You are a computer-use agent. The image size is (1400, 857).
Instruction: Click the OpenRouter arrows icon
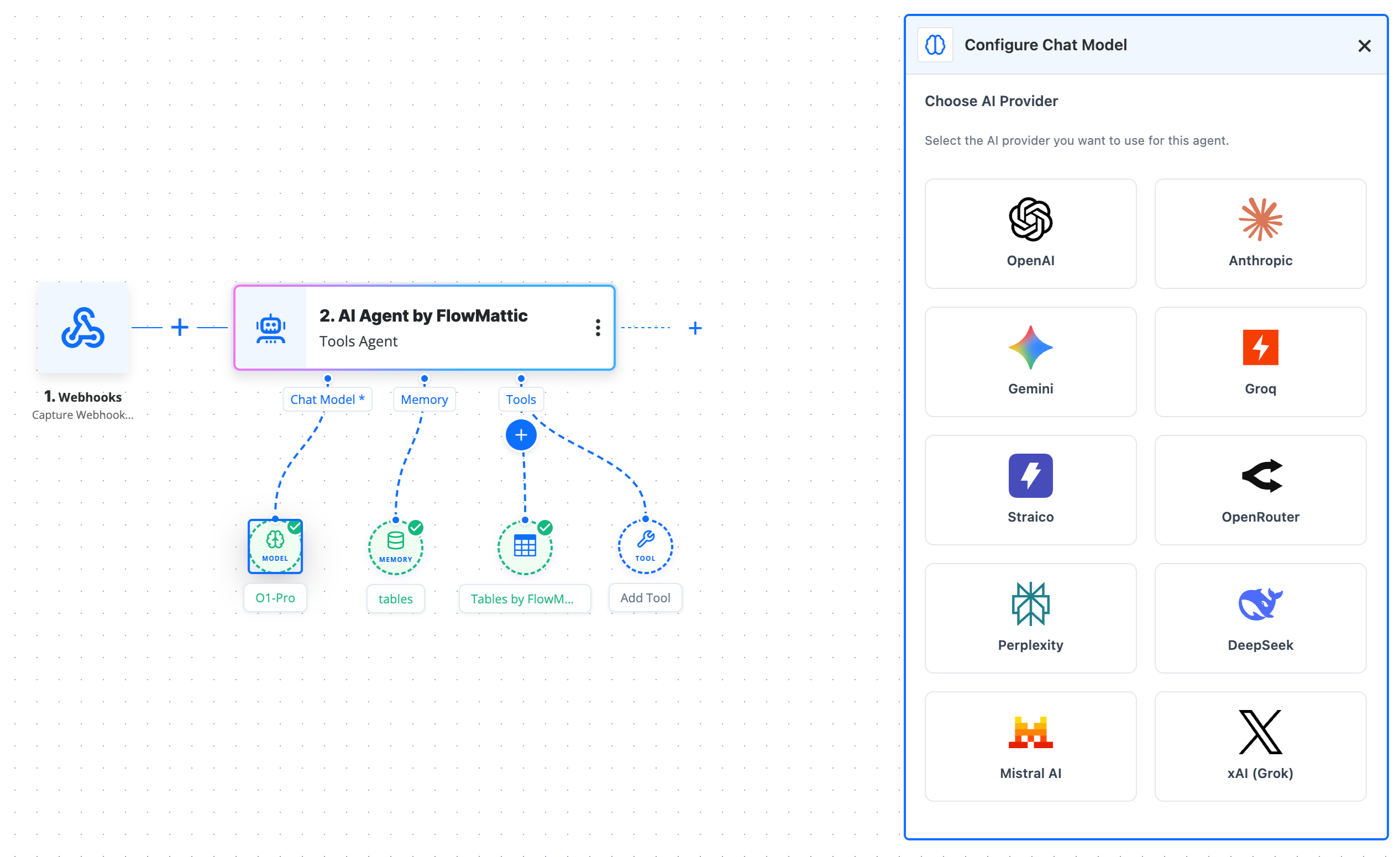[1260, 476]
